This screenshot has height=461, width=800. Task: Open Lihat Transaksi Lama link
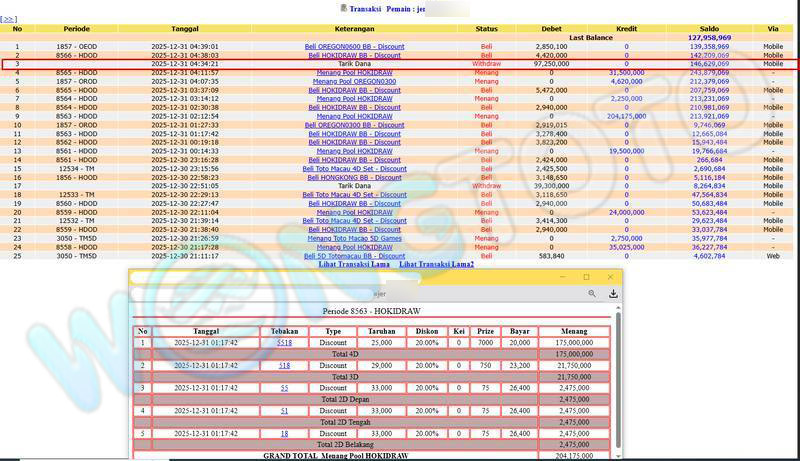(353, 264)
